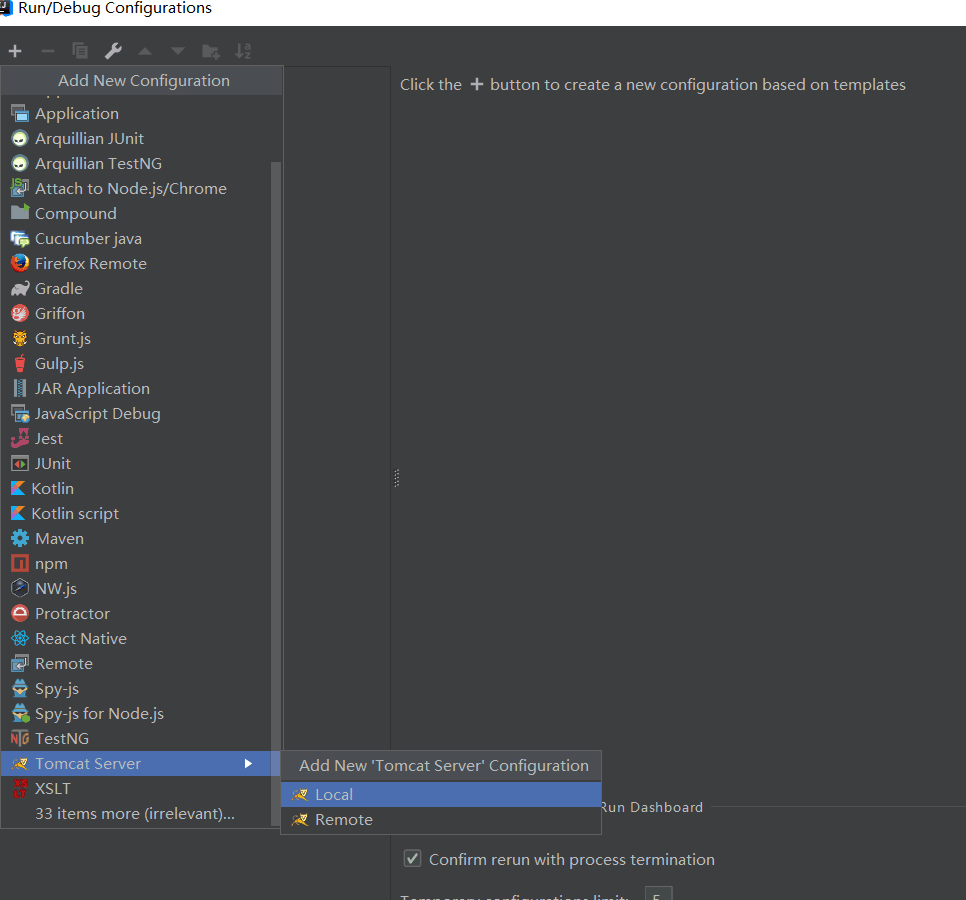Select the Application configuration type

[136, 113]
